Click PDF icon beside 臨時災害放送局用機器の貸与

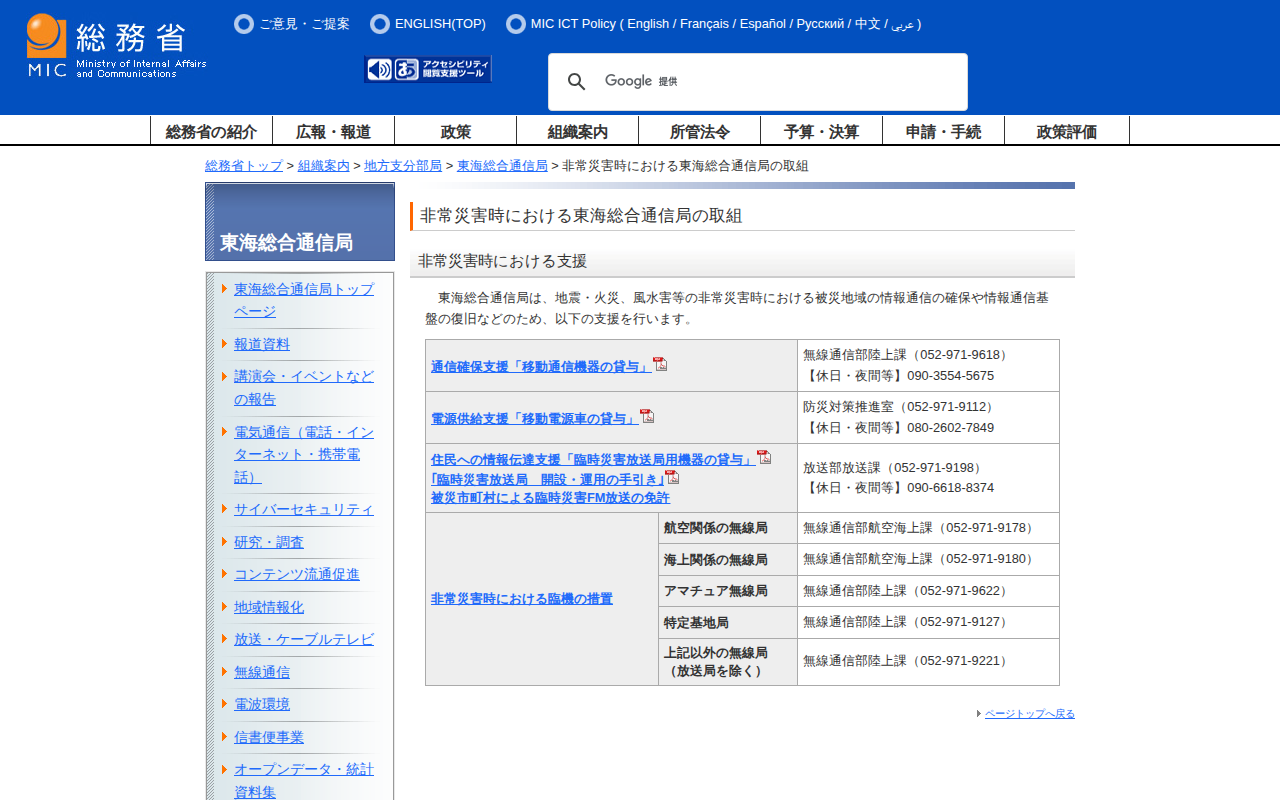(x=764, y=457)
